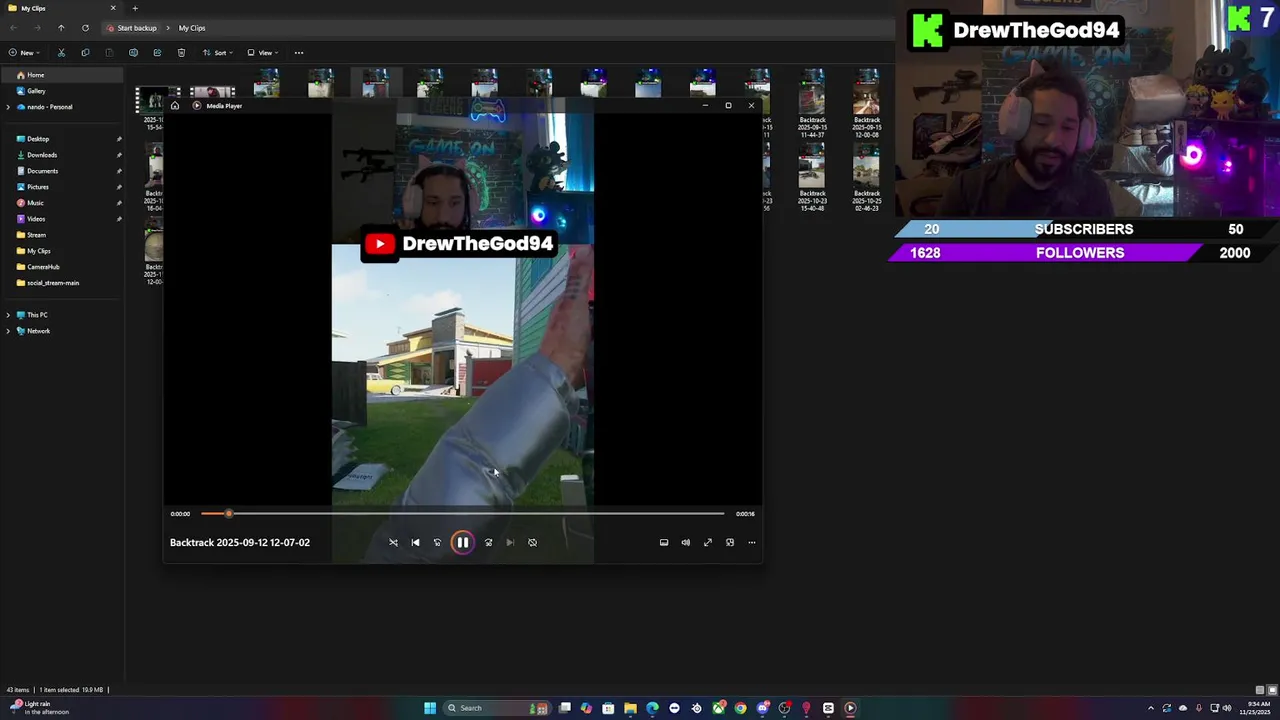Click the 0:00:16 duration time label
The height and width of the screenshot is (720, 1280).
pos(745,514)
